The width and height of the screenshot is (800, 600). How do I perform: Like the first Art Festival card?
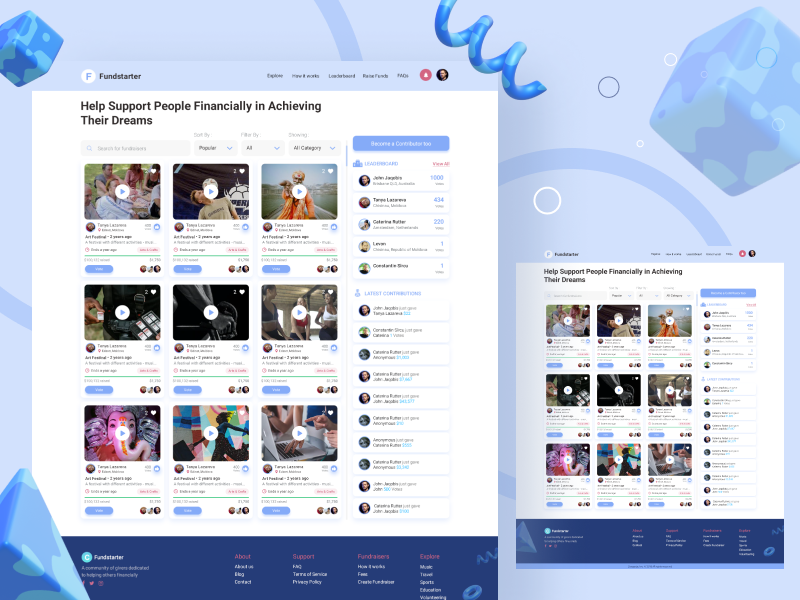pos(153,172)
